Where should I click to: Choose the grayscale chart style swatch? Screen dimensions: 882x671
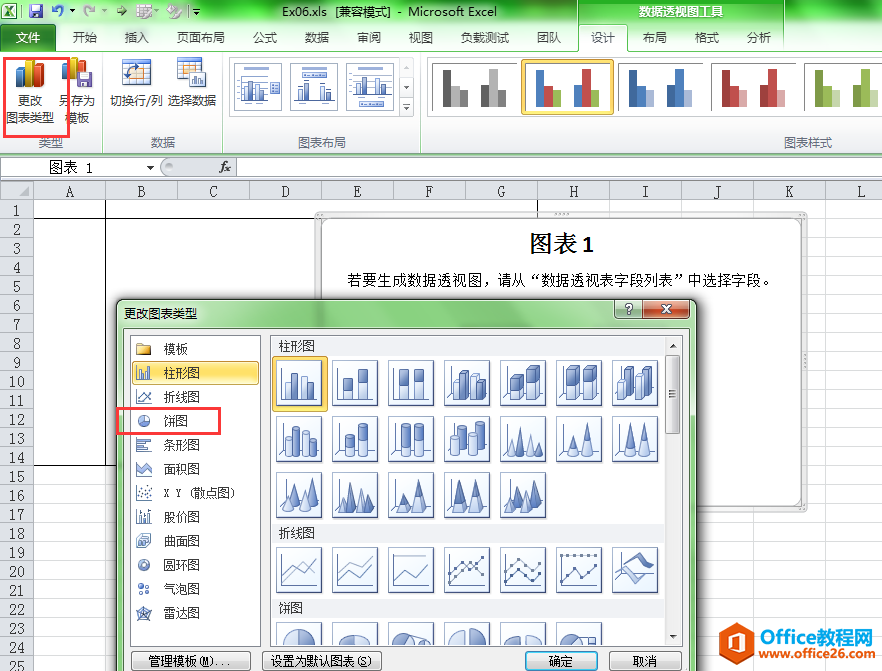(x=474, y=87)
